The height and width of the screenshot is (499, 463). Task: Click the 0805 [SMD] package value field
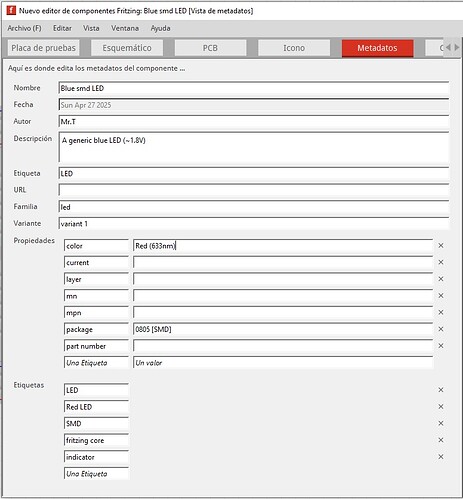coord(283,329)
